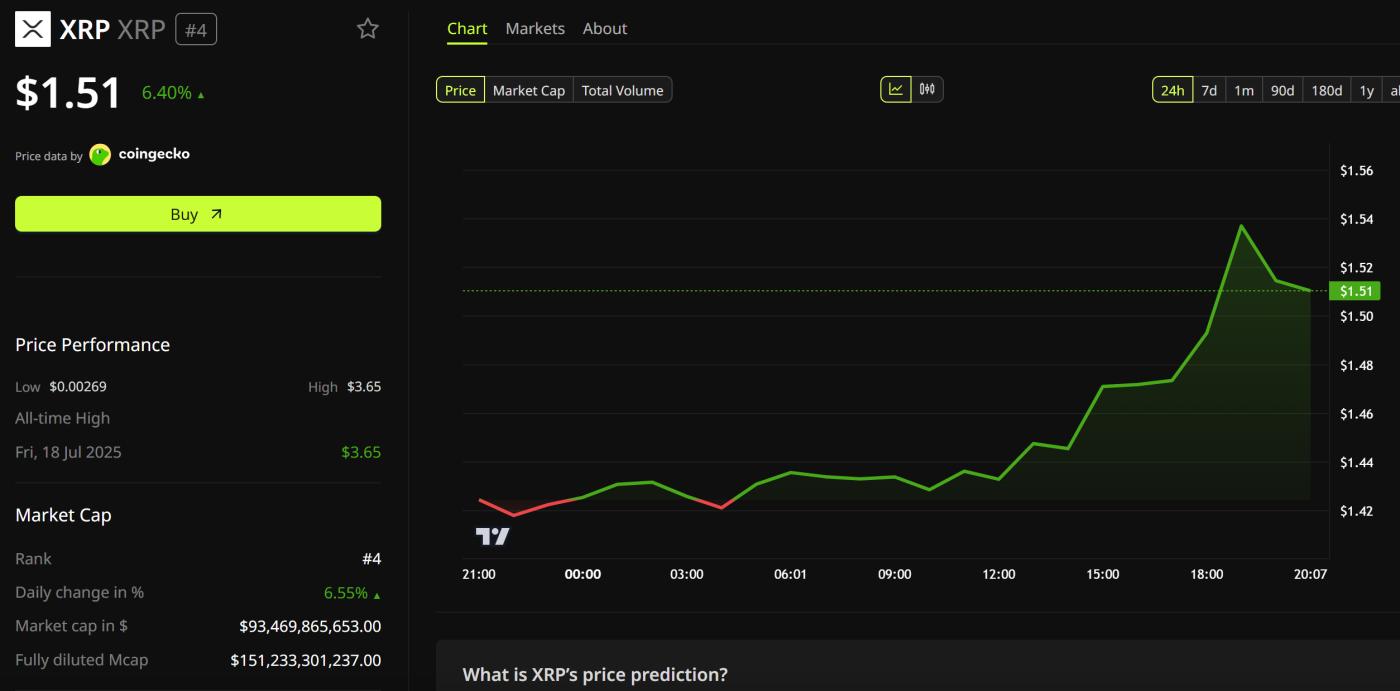Select the 7d time range
The image size is (1400, 691).
pos(1209,90)
